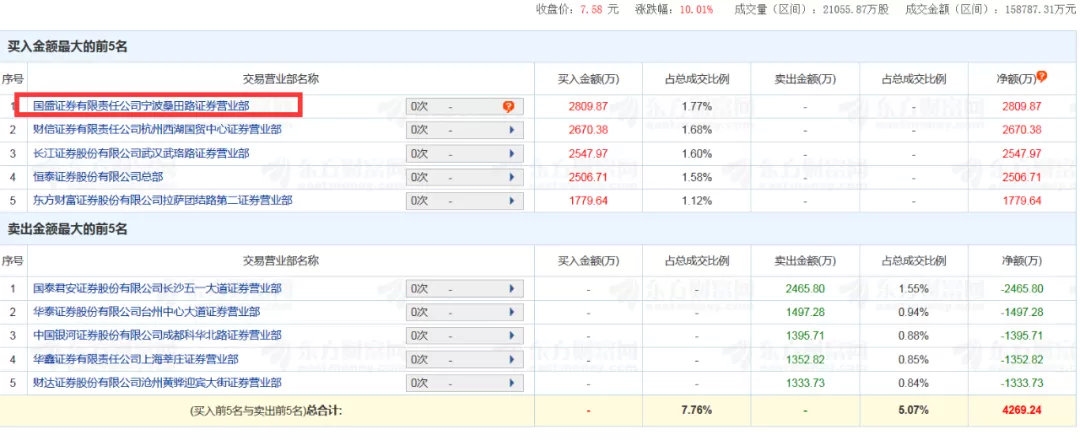Click the 买入金额最大的前5名 section heading
Screen dimensions: 1080x440
tap(68, 47)
